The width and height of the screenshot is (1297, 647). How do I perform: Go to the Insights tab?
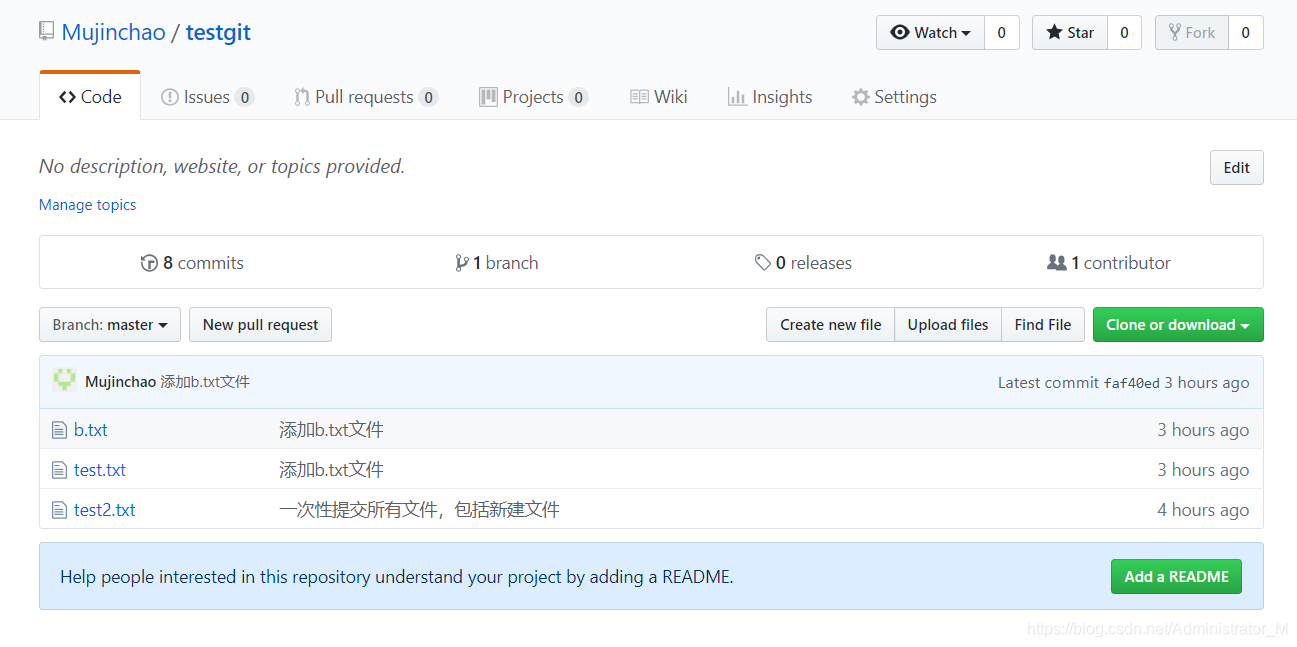[770, 97]
